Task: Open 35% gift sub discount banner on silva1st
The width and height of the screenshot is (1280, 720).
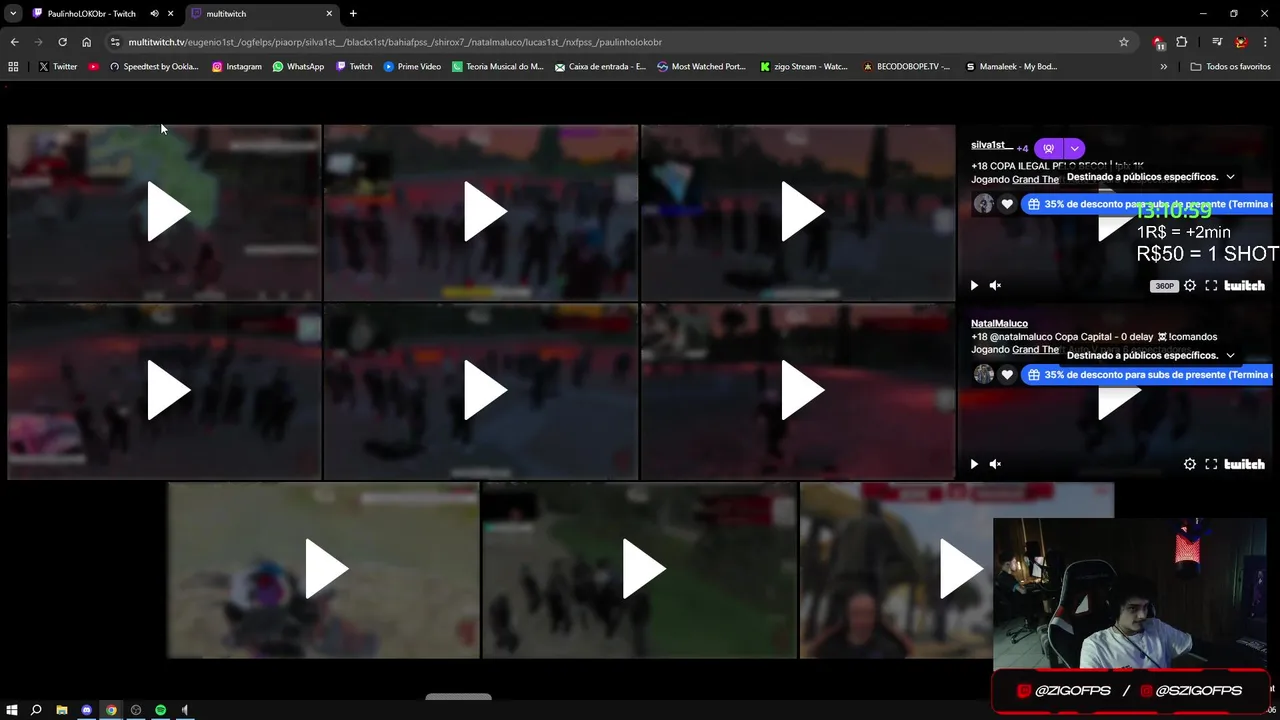Action: [1148, 204]
